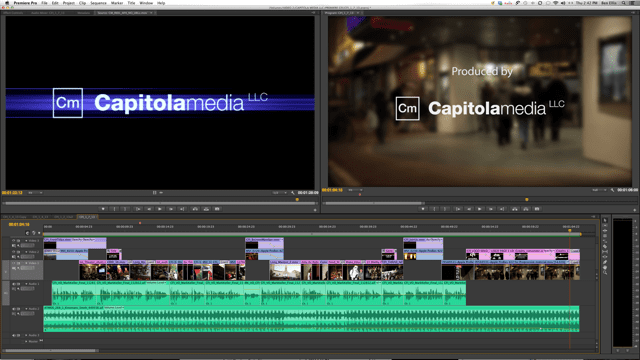640x360 pixels.
Task: Open the Help menu
Action: pyautogui.click(x=161, y=3)
